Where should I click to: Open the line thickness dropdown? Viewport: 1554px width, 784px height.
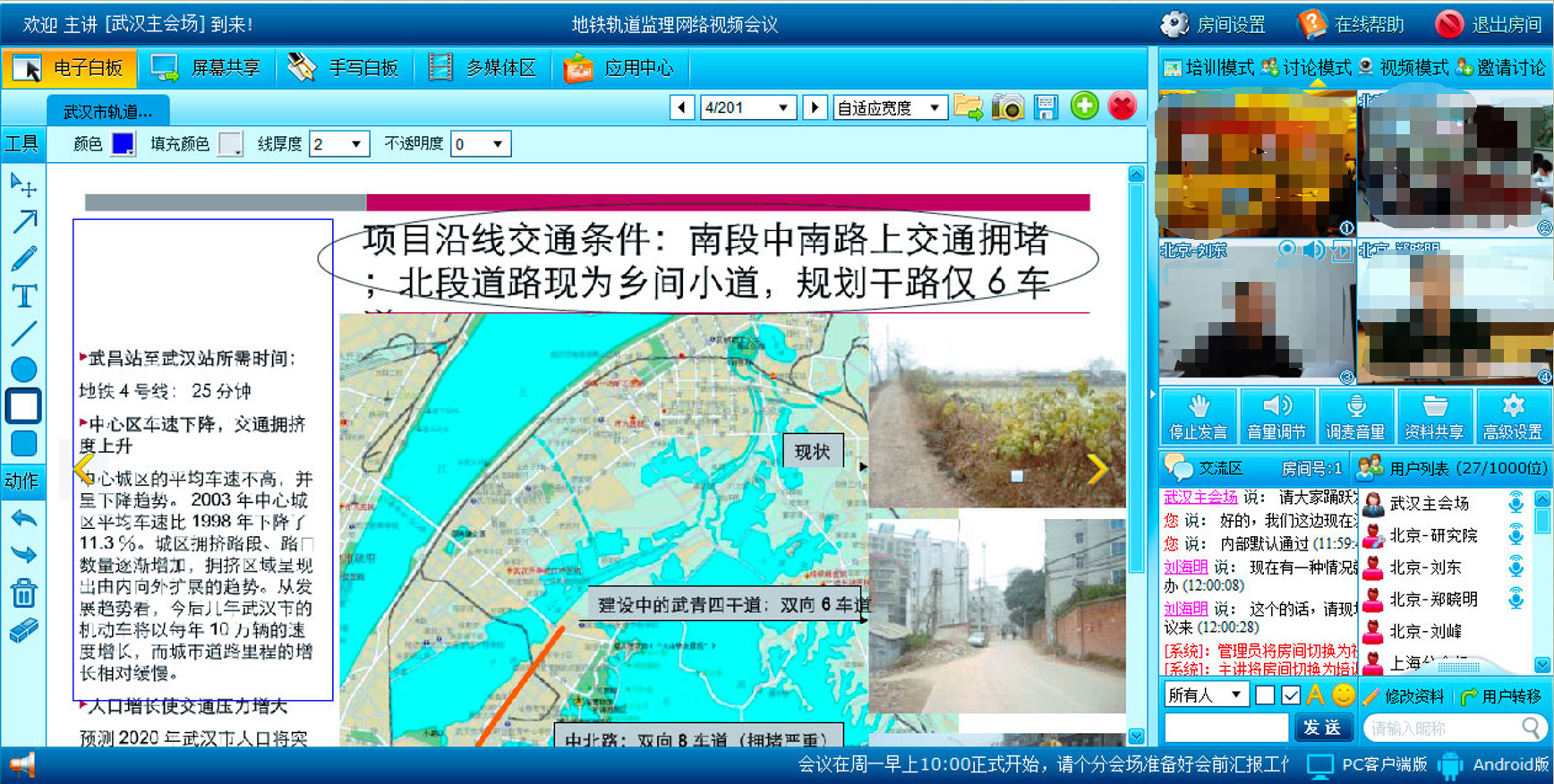click(x=355, y=144)
